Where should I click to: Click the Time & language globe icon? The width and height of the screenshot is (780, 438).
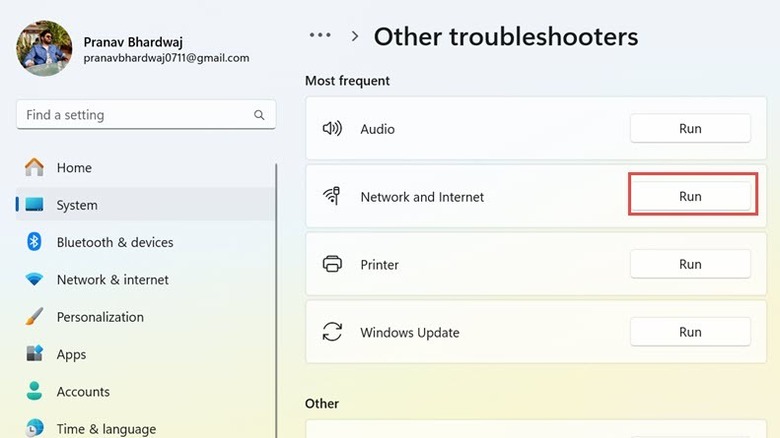35,428
